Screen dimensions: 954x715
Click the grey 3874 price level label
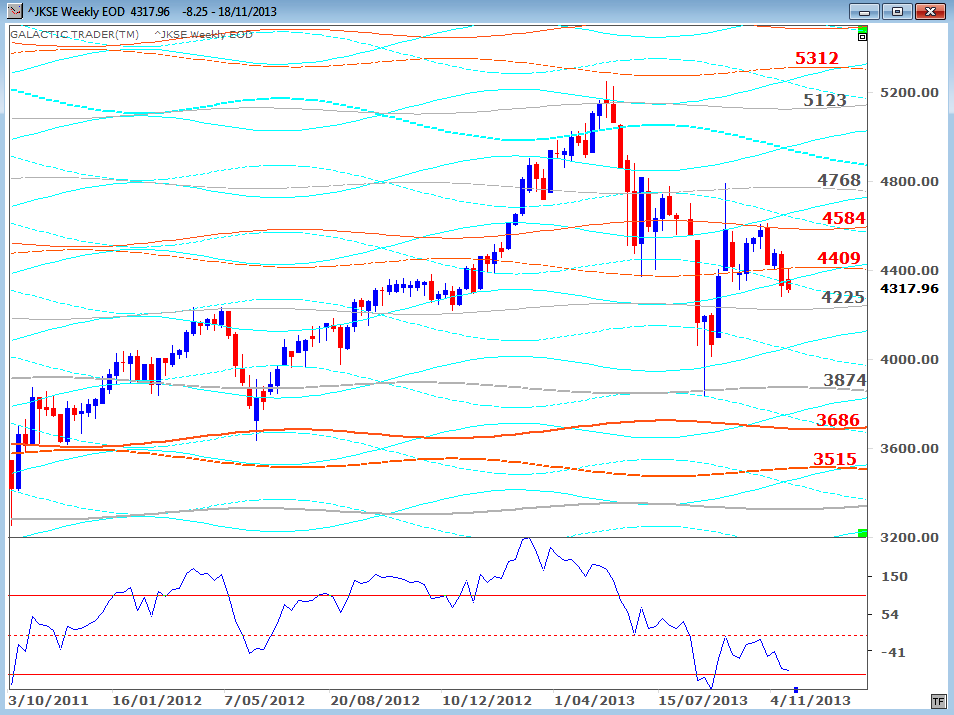[844, 380]
